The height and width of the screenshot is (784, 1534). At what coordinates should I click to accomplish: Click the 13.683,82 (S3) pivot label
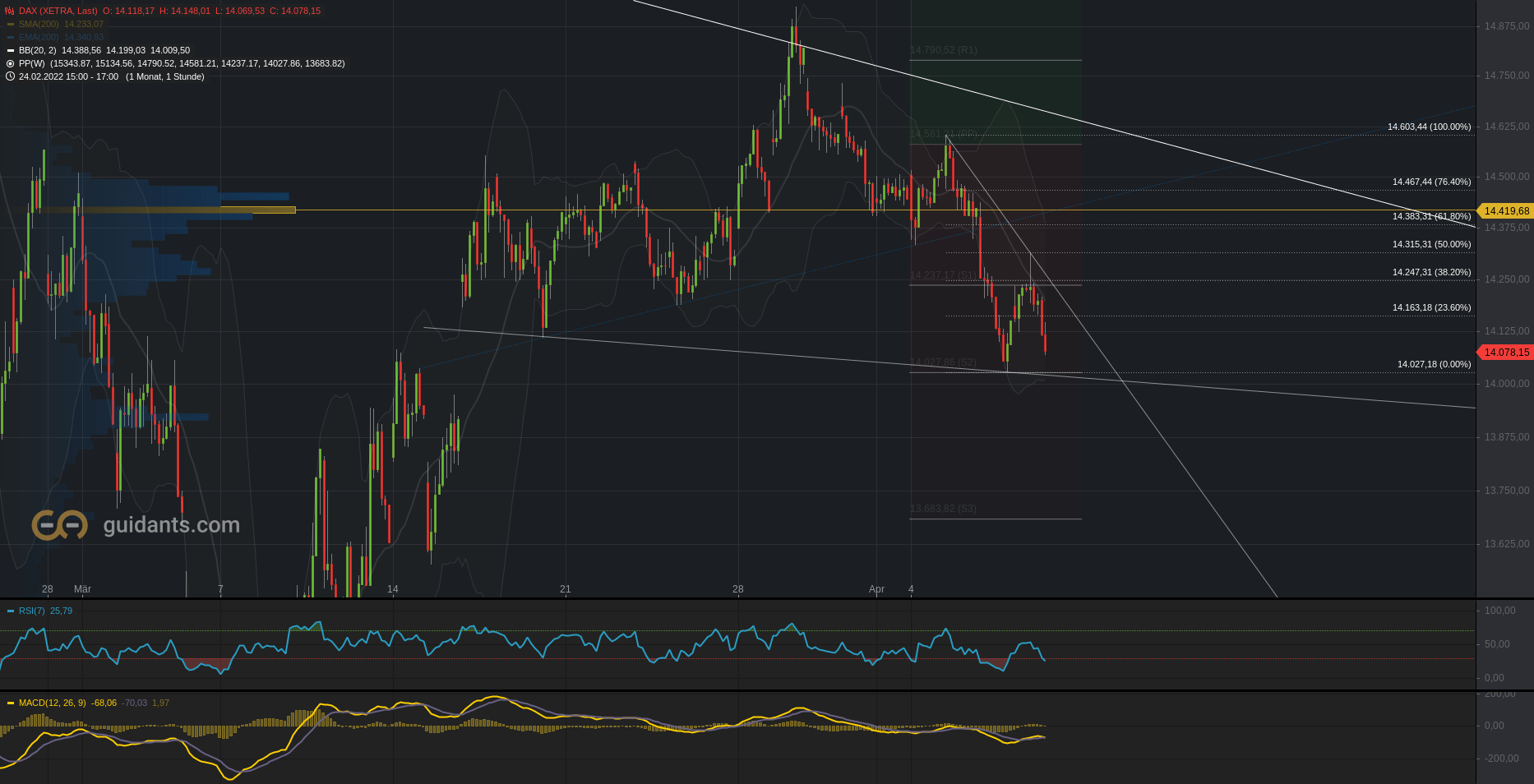point(943,509)
